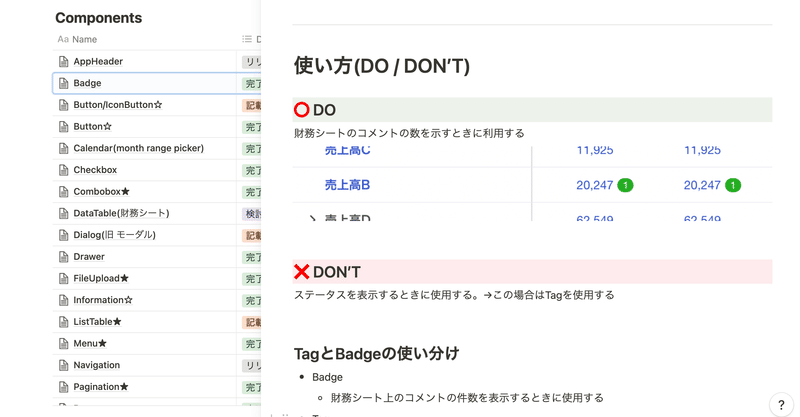Viewport: 800px width, 417px height.
Task: Open the Drawer component page
Action: 89,256
